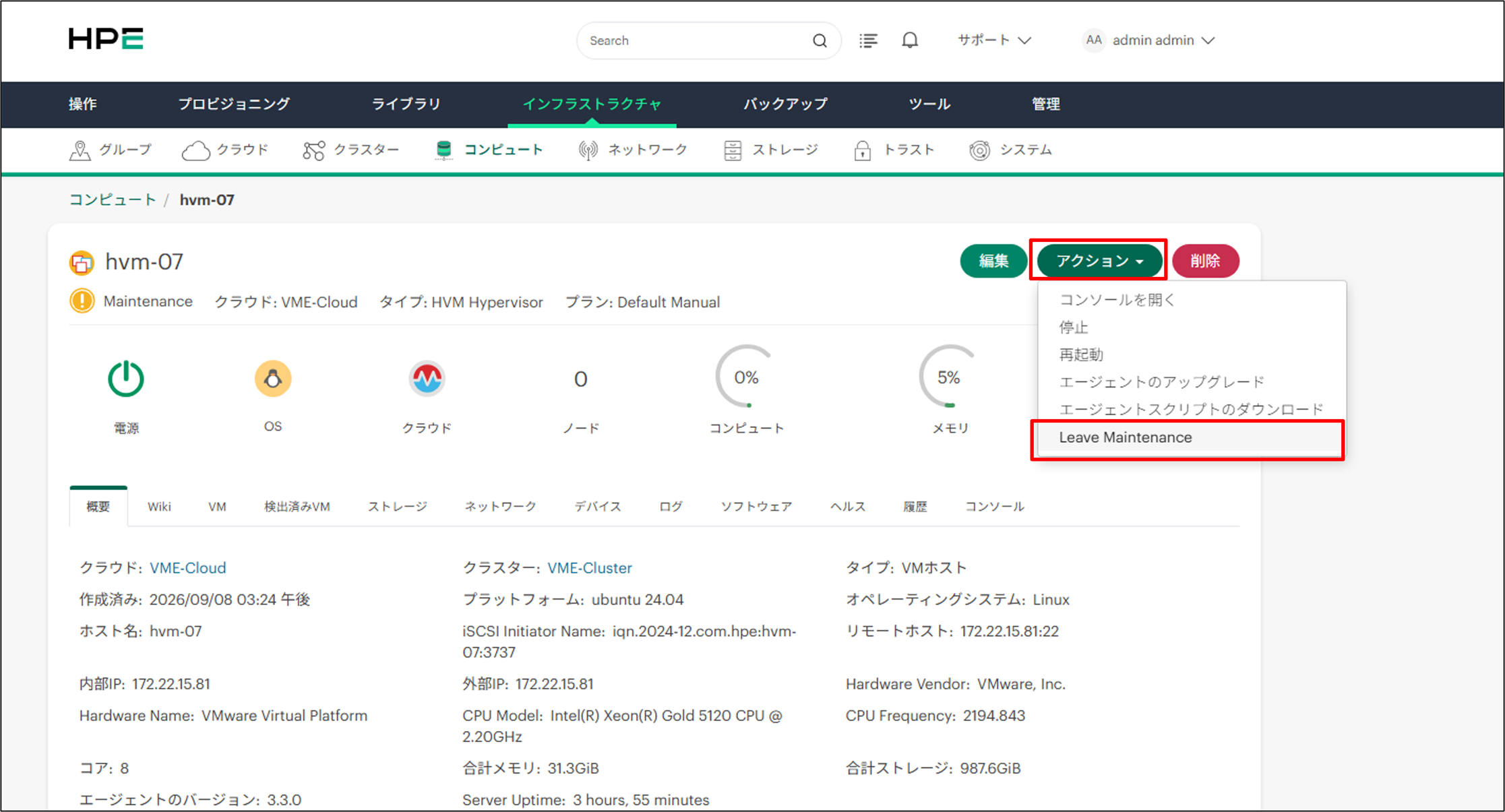This screenshot has width=1505, height=812.
Task: Choose エージェントスクリプトのダウンロード in the menu
Action: pyautogui.click(x=1191, y=410)
